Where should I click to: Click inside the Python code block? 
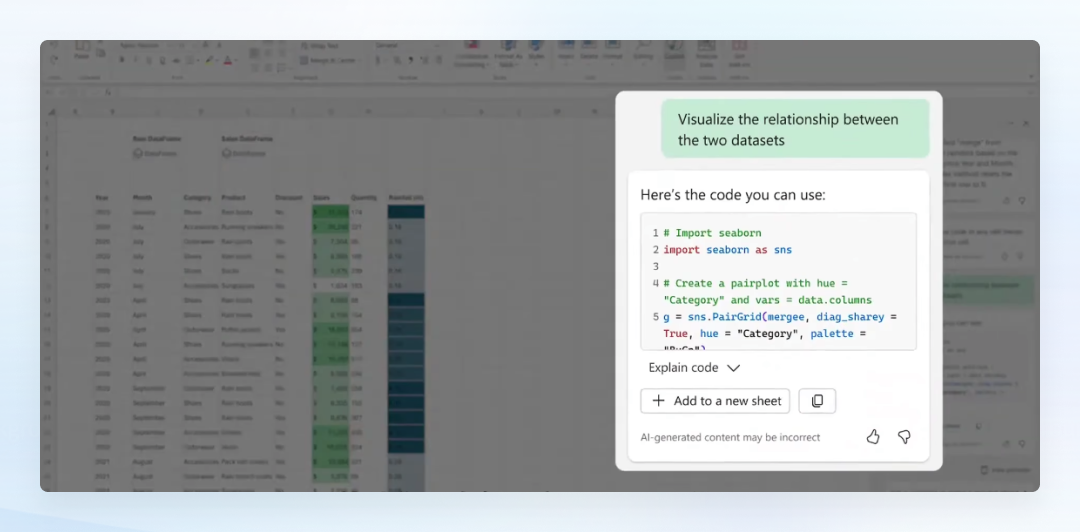tap(778, 281)
